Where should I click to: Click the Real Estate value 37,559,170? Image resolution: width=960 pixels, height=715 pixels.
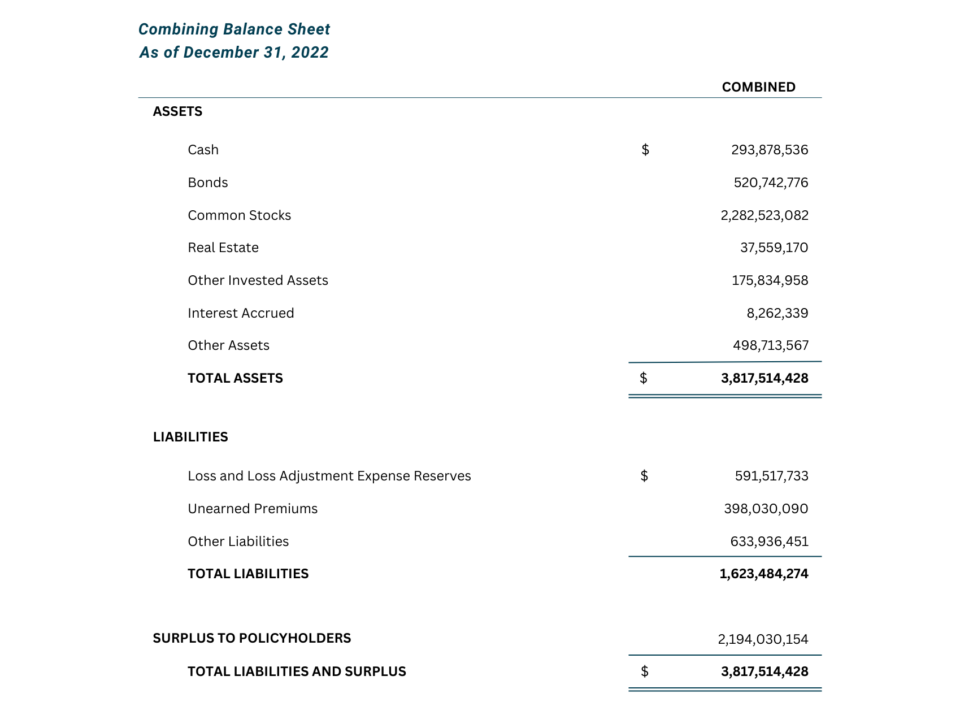tap(774, 248)
